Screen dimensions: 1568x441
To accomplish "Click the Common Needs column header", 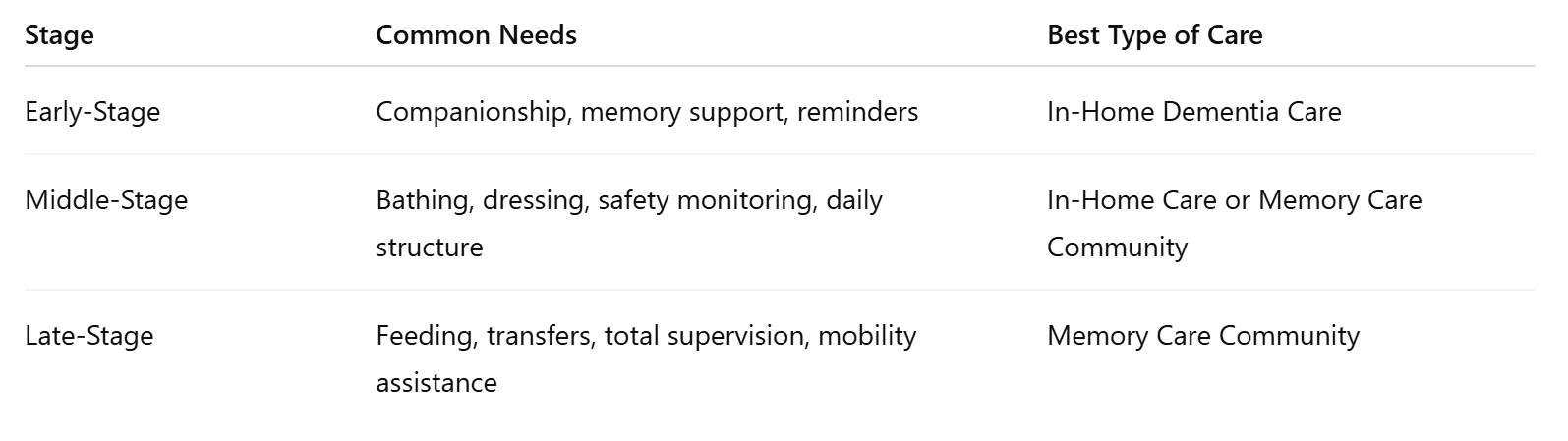I will [476, 35].
